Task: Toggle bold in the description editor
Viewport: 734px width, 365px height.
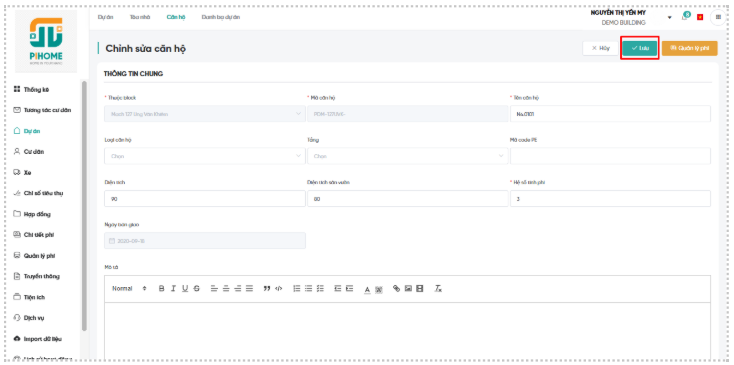Action: point(161,289)
